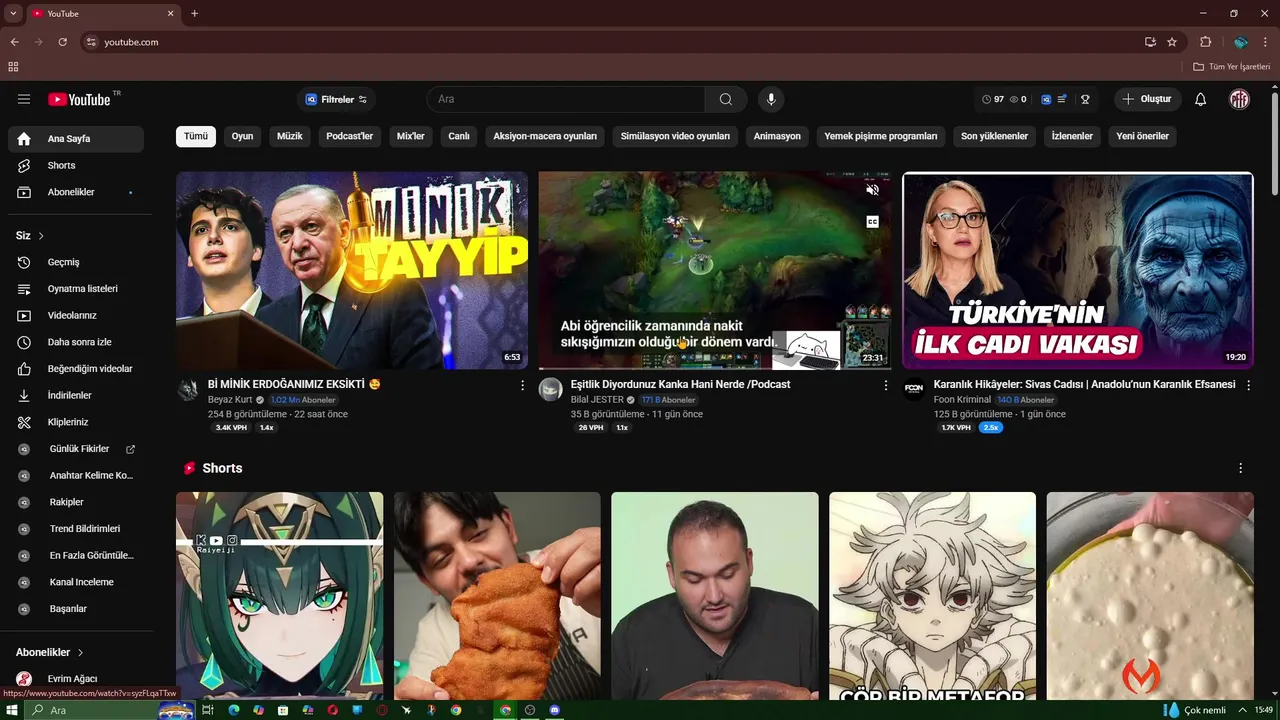Open Evrim Ağacı subscription
Image resolution: width=1280 pixels, height=720 pixels.
[x=76, y=679]
